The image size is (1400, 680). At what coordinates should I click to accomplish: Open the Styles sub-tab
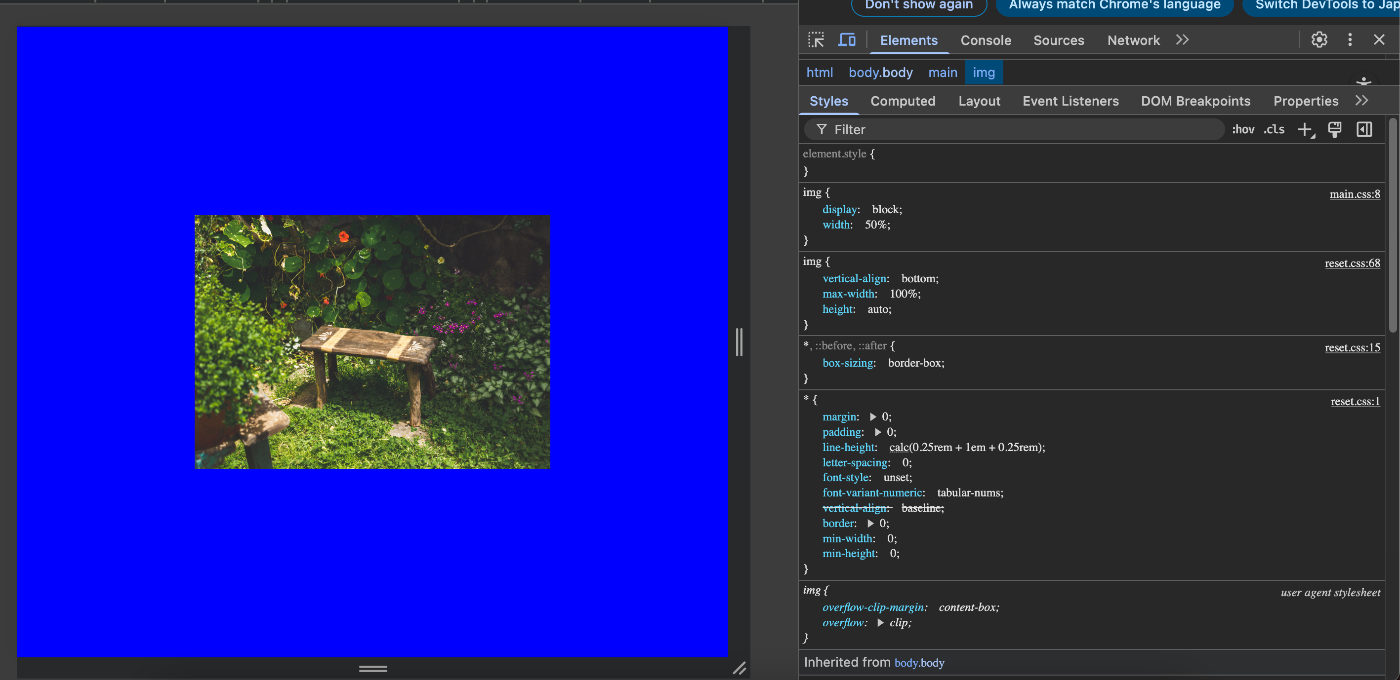point(829,101)
